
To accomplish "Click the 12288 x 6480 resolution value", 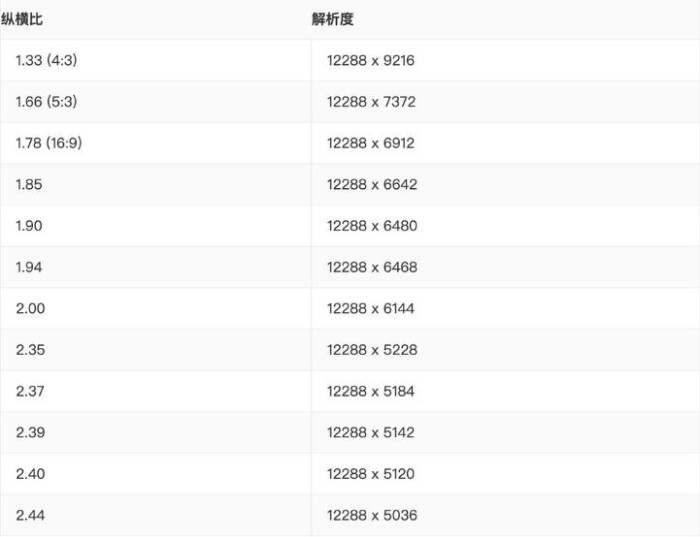I will point(372,226).
